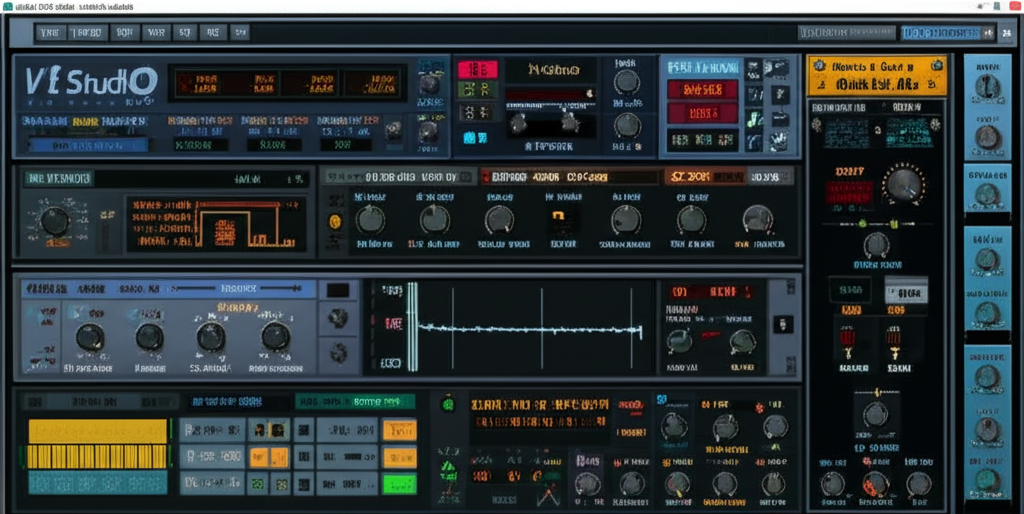This screenshot has height=514, width=1024.
Task: Click the bright green button in the pad grid
Action: 400,484
